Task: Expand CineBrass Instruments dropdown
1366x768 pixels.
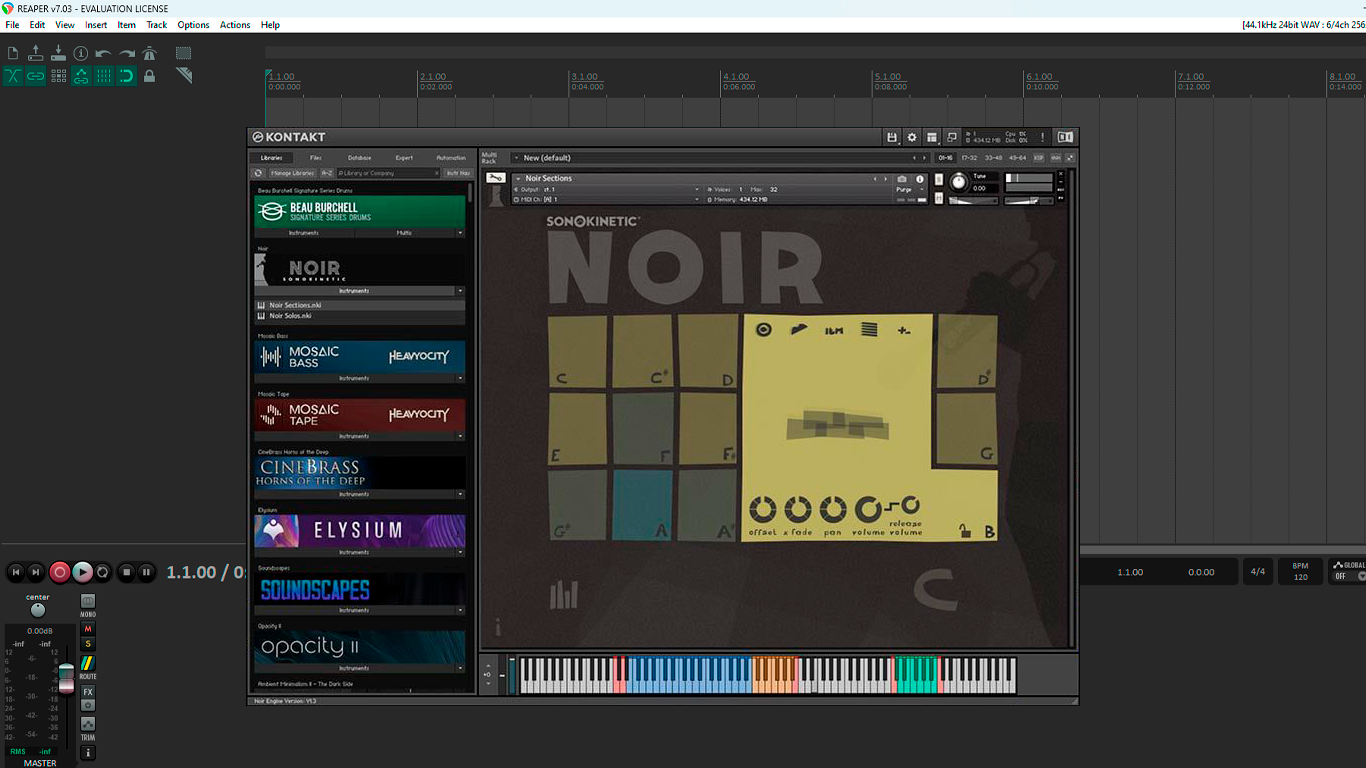Action: (460, 494)
